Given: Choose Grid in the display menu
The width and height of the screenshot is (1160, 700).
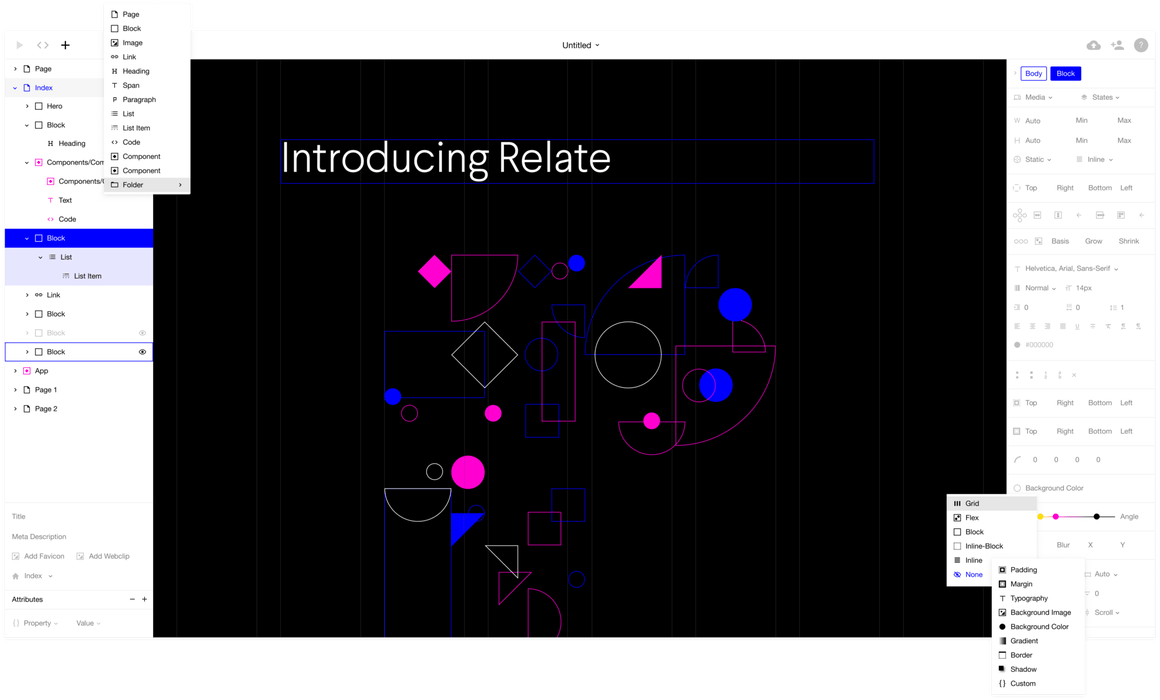Looking at the screenshot, I should pos(991,503).
